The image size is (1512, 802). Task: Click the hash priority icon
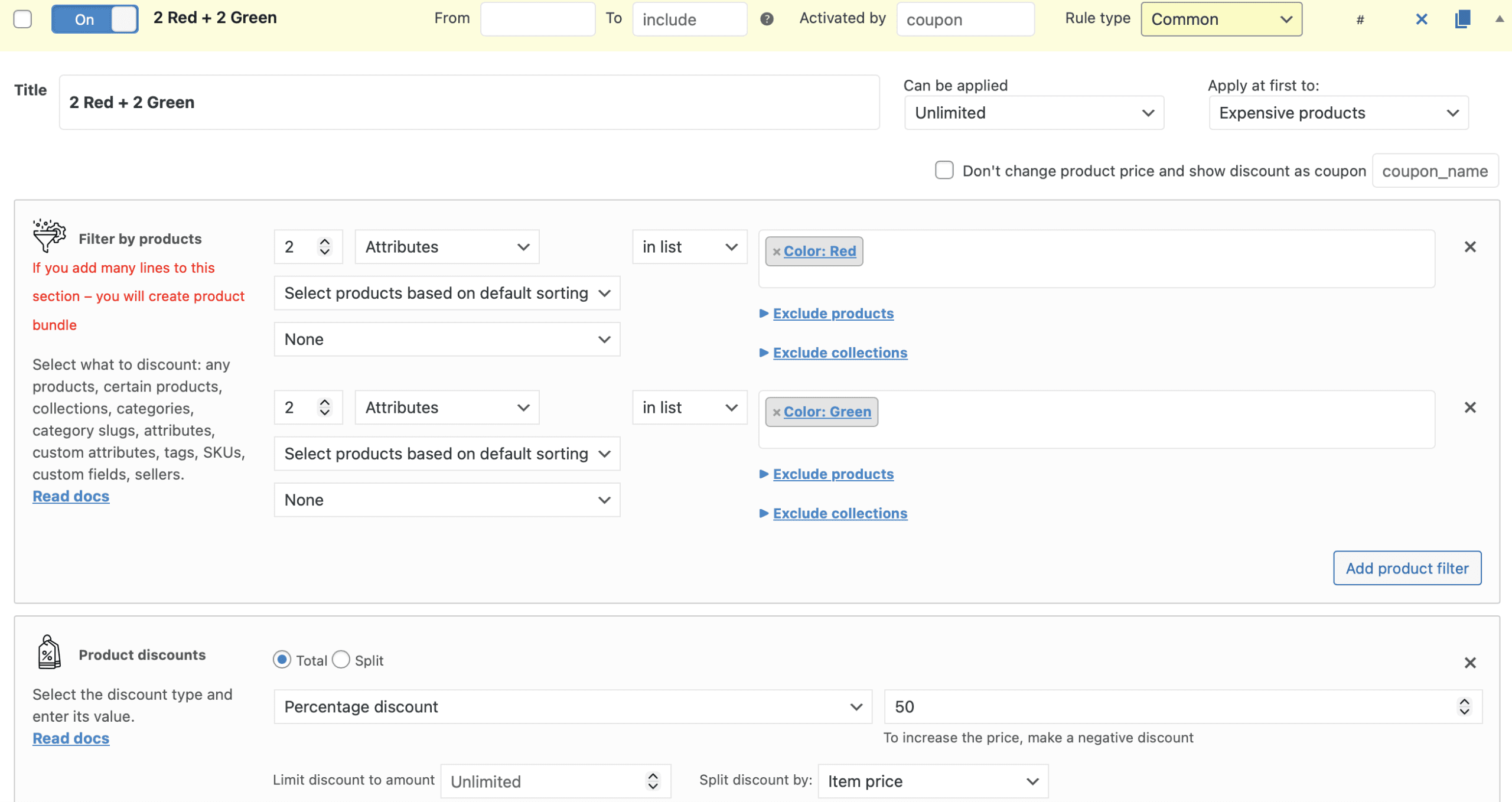pos(1360,20)
